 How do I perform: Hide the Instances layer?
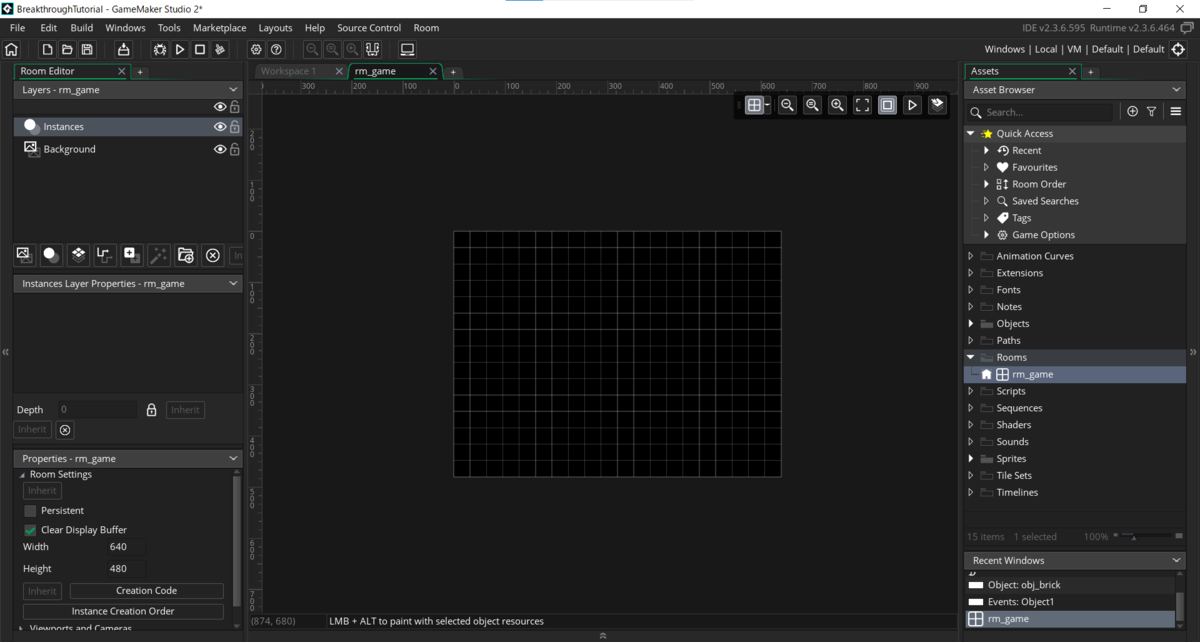[x=219, y=126]
